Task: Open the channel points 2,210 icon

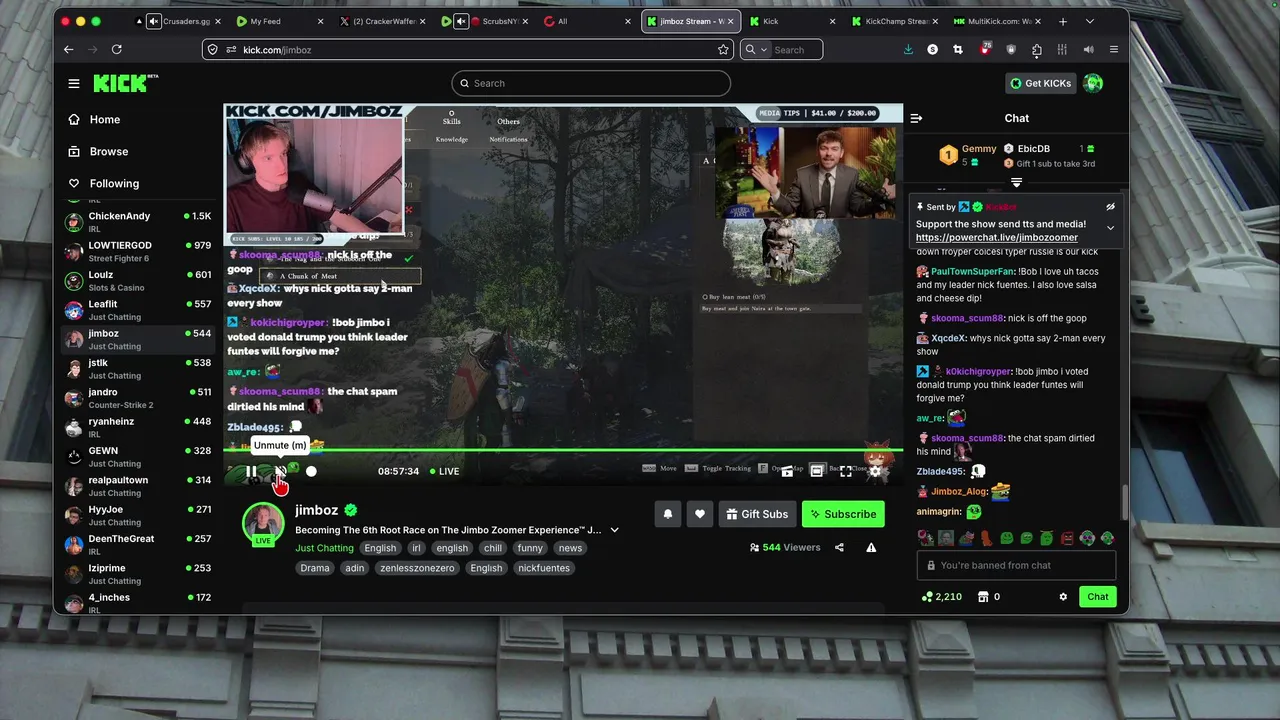Action: click(x=928, y=597)
